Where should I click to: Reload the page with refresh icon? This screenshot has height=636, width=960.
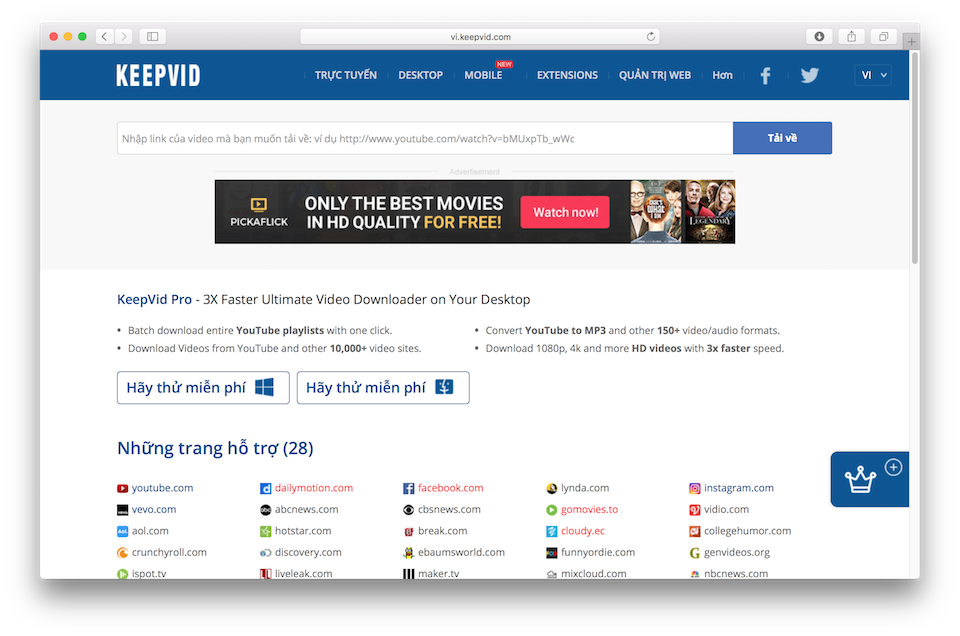[650, 37]
